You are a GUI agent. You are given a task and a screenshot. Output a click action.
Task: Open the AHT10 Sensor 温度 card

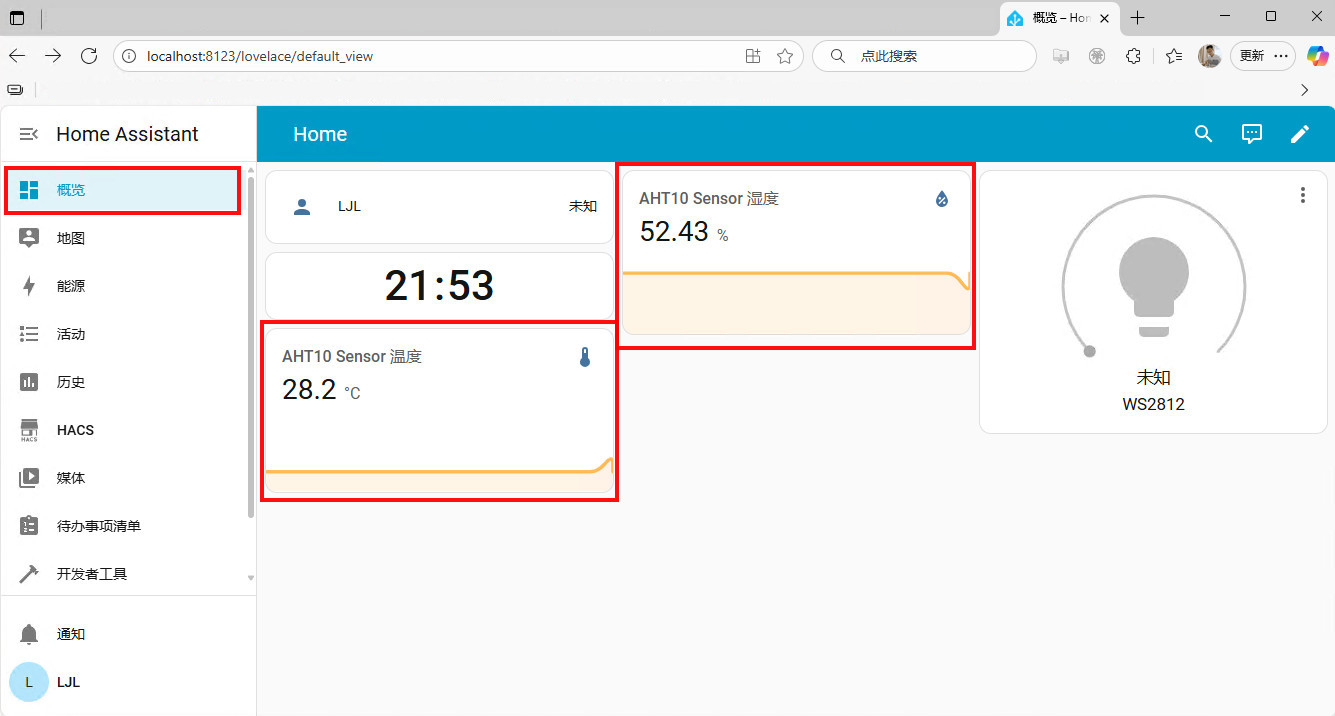tap(439, 411)
